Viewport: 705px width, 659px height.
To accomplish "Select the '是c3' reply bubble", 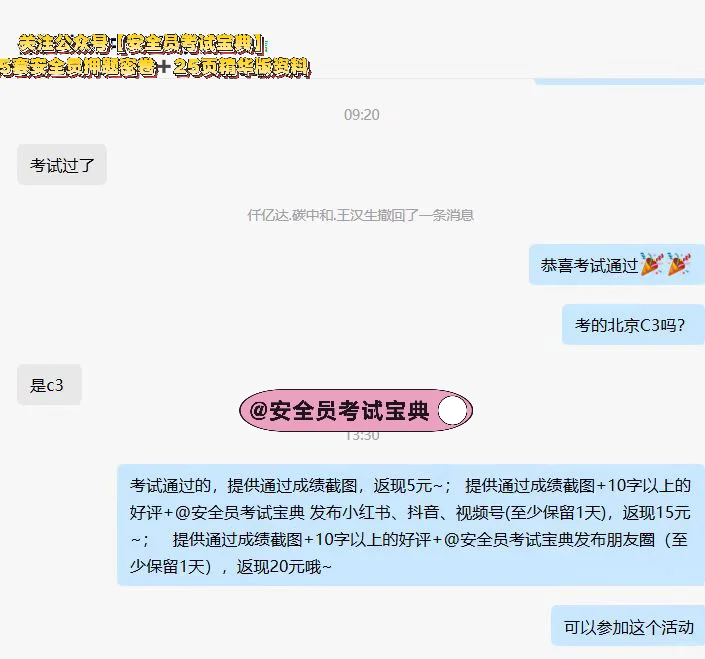I will [x=49, y=385].
